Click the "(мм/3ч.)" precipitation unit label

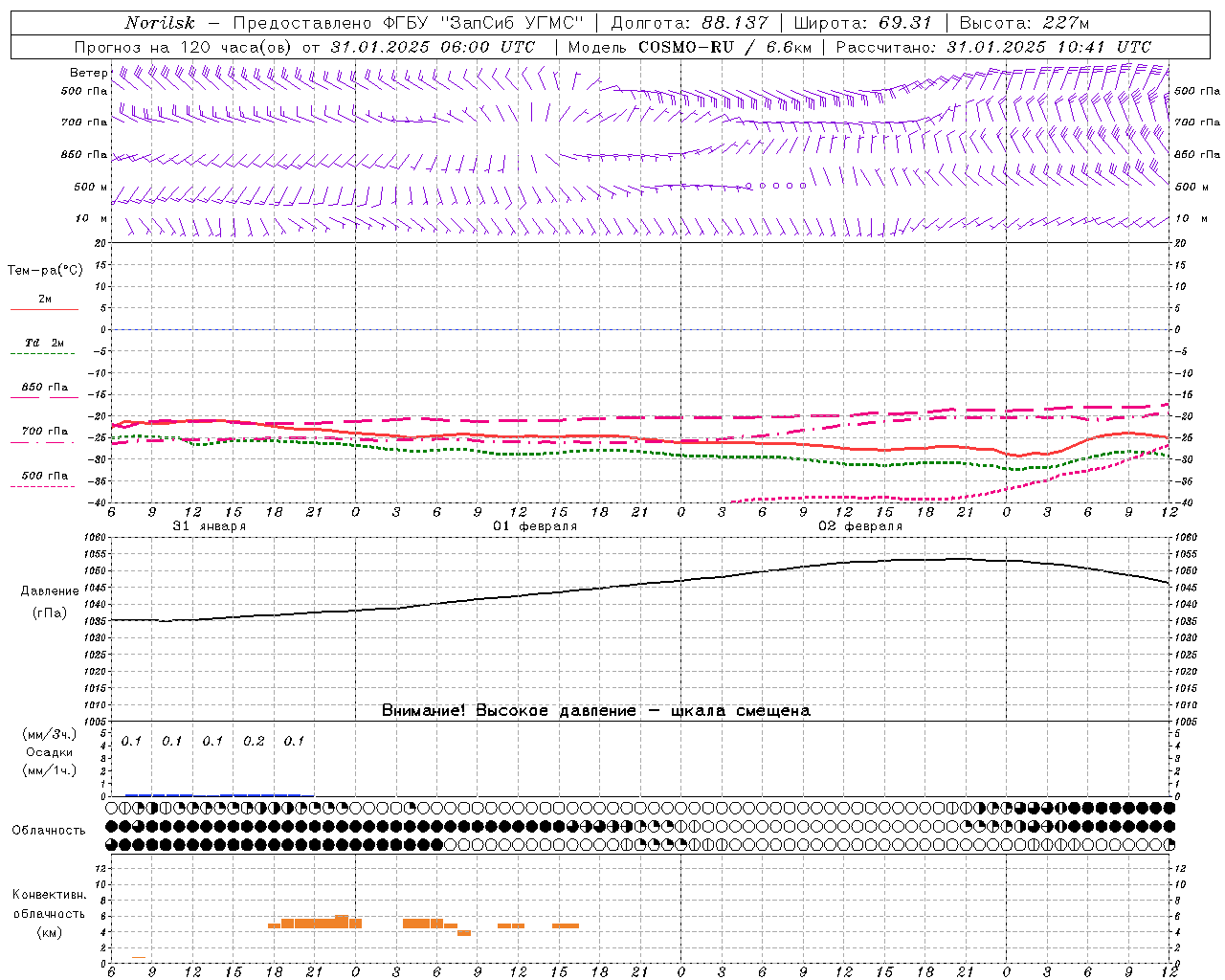(x=49, y=734)
